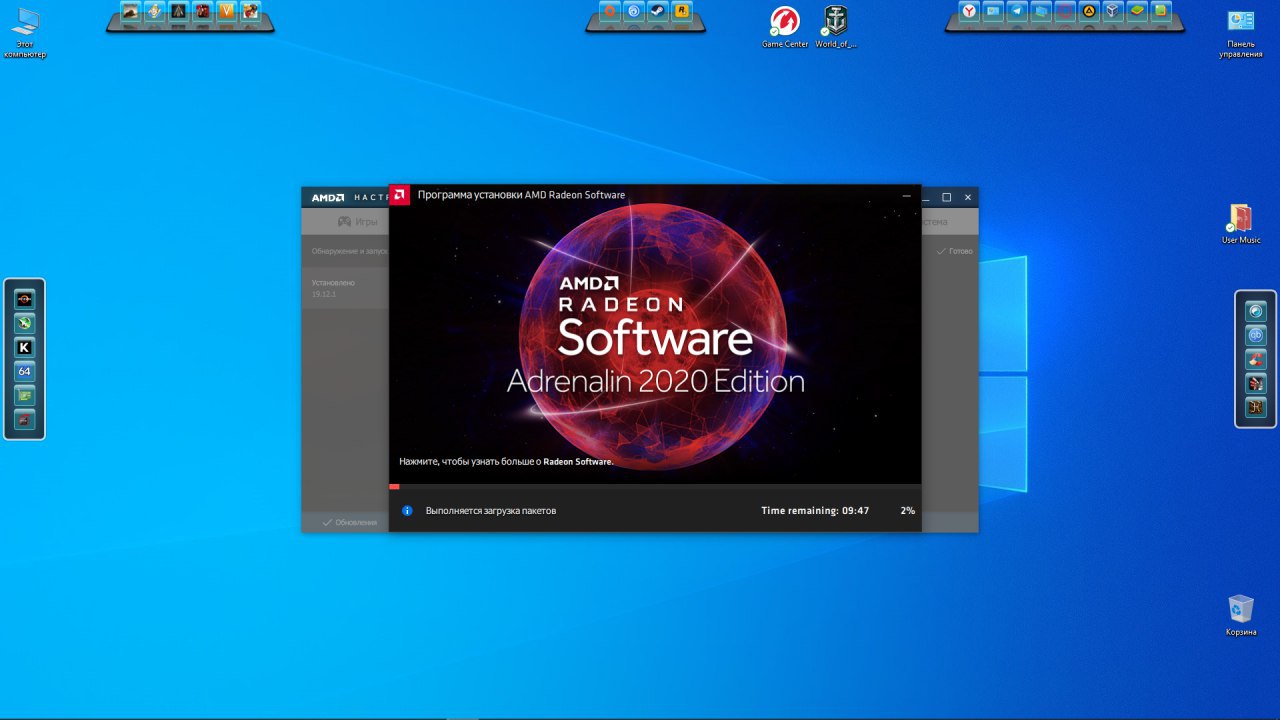1280x720 pixels.
Task: Click 'Обновления' in AMD settings window footer
Action: coord(350,522)
